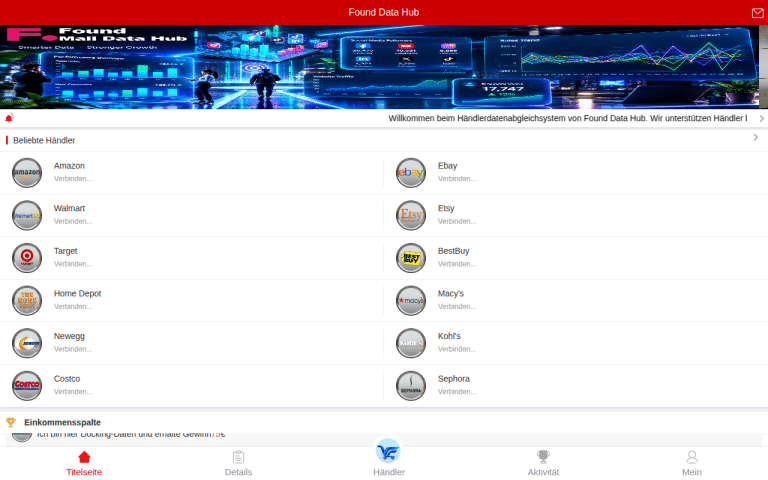Click the trophy icon beside Einkommensspalte
This screenshot has width=768, height=480.
click(x=11, y=422)
